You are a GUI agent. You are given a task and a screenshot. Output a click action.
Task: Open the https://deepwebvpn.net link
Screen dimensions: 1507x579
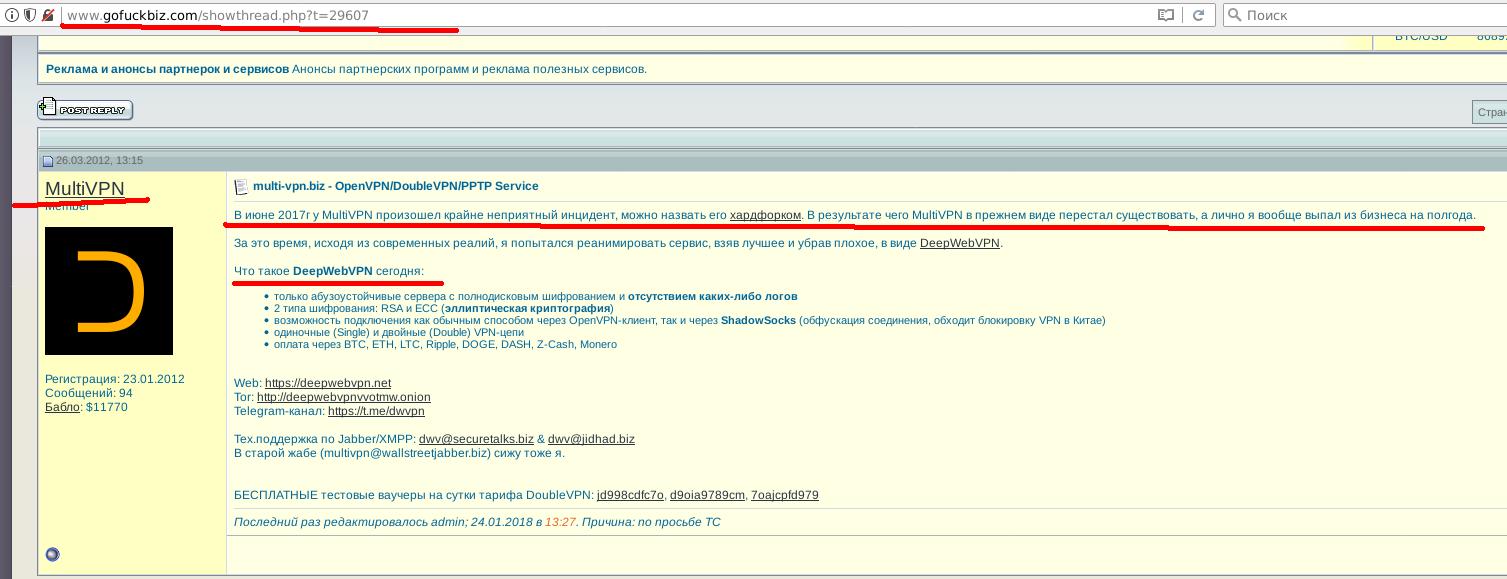point(328,383)
